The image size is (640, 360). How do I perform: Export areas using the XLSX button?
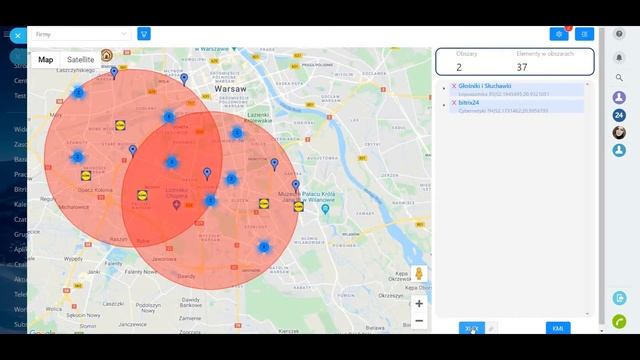(x=472, y=328)
